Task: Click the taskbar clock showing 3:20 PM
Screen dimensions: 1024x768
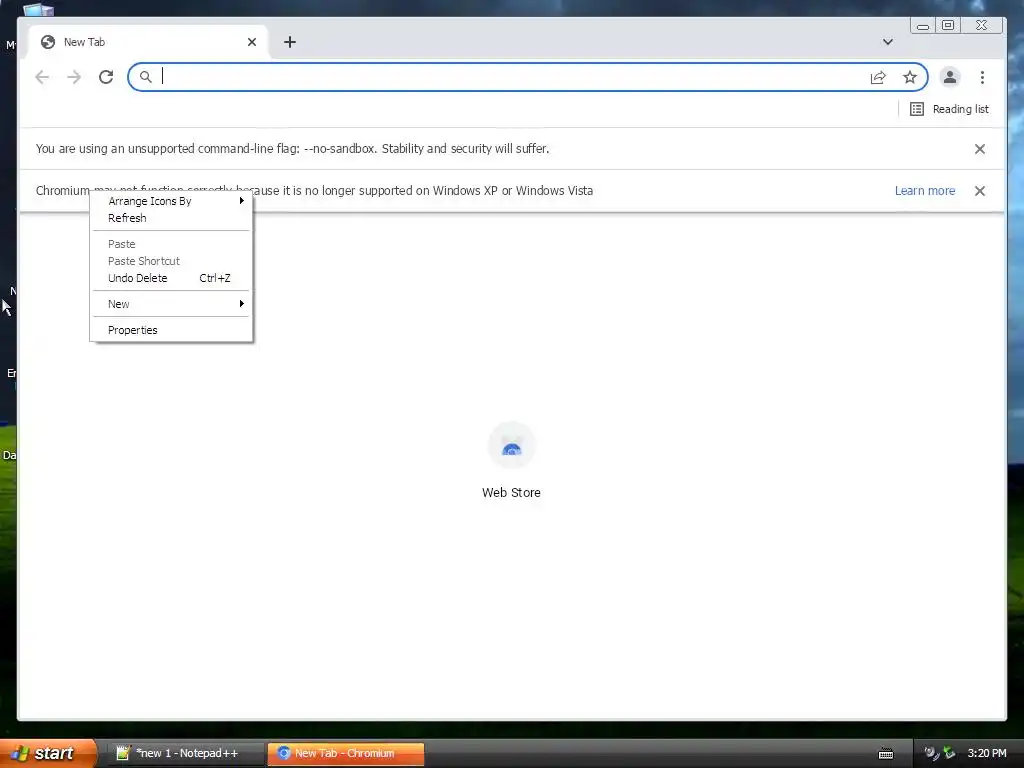Action: point(987,753)
